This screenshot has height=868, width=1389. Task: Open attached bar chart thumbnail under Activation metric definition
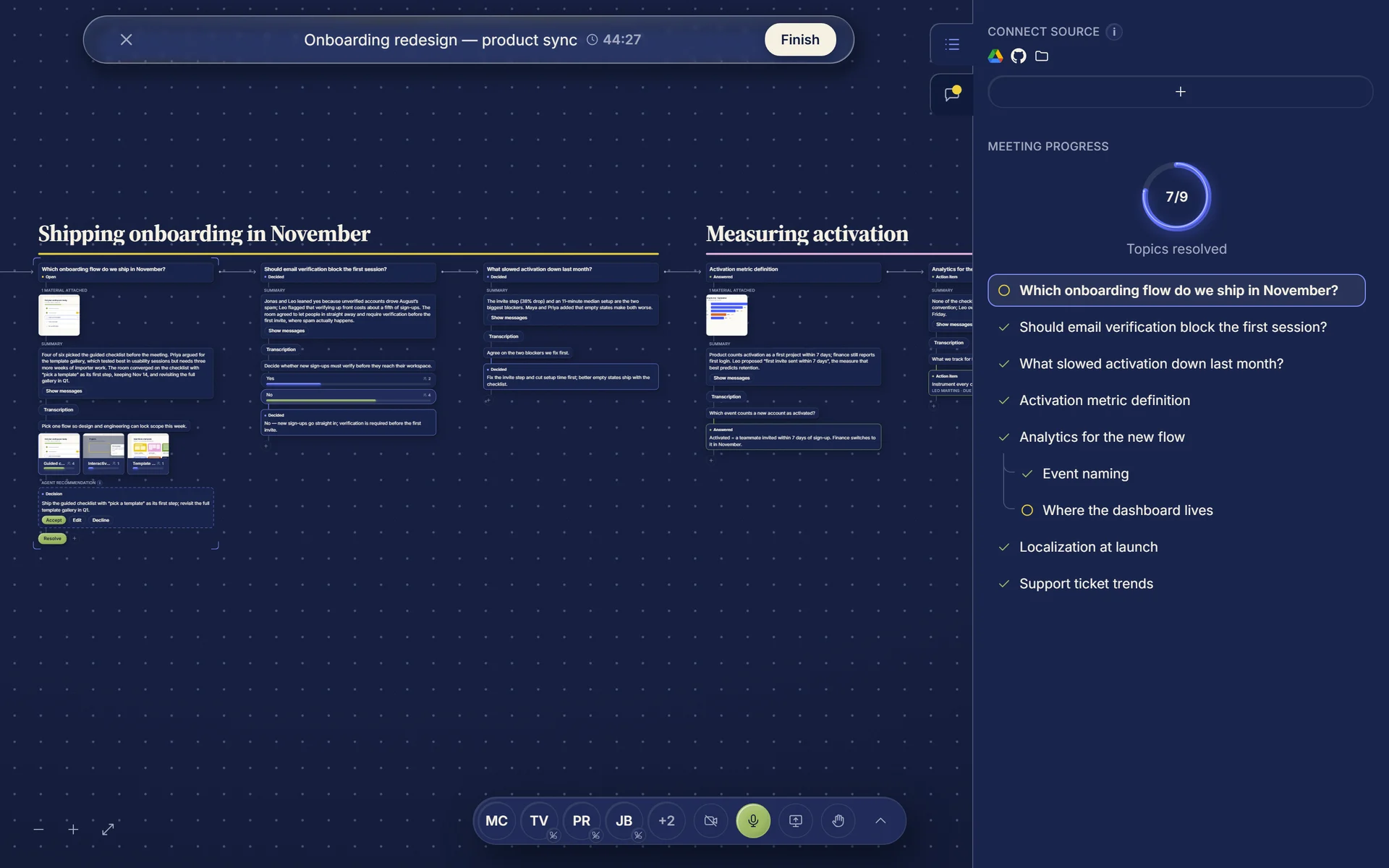click(x=726, y=315)
